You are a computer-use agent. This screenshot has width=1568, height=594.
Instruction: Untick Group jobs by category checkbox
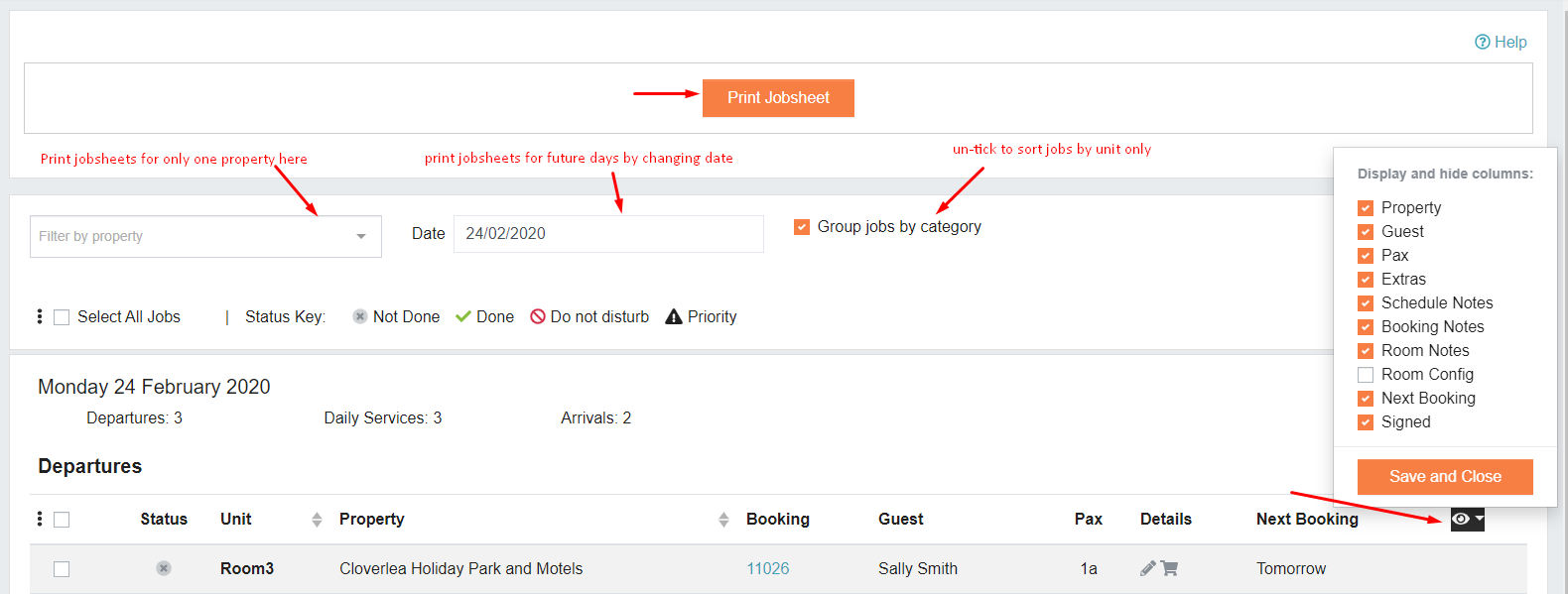point(802,227)
